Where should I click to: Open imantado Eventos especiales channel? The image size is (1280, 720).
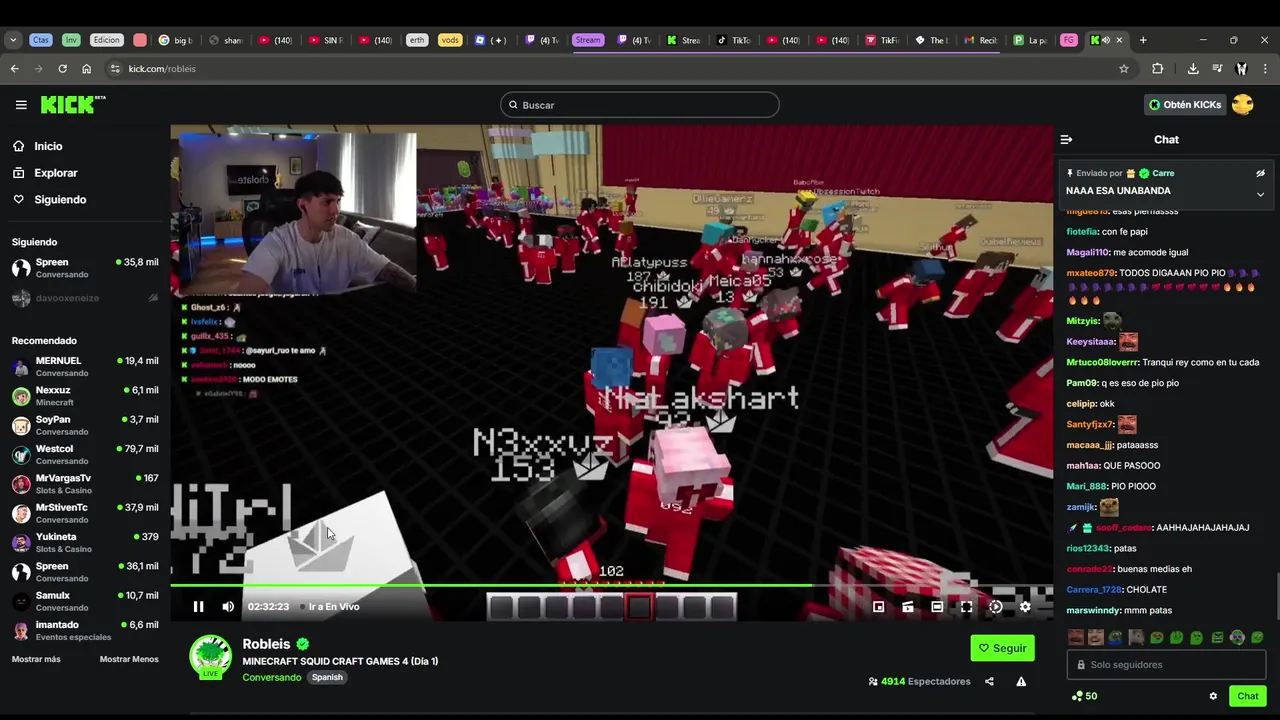85,630
